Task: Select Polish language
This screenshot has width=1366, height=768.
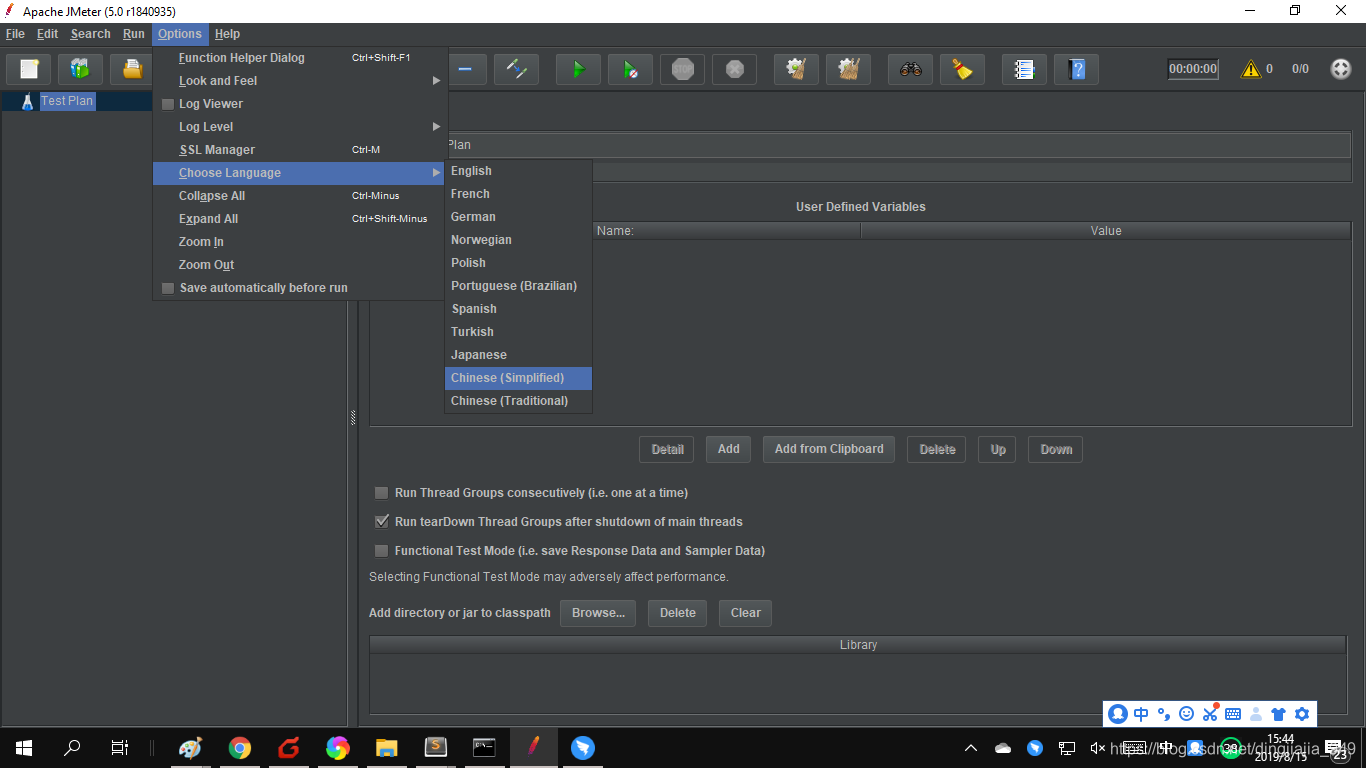Action: 518,263
